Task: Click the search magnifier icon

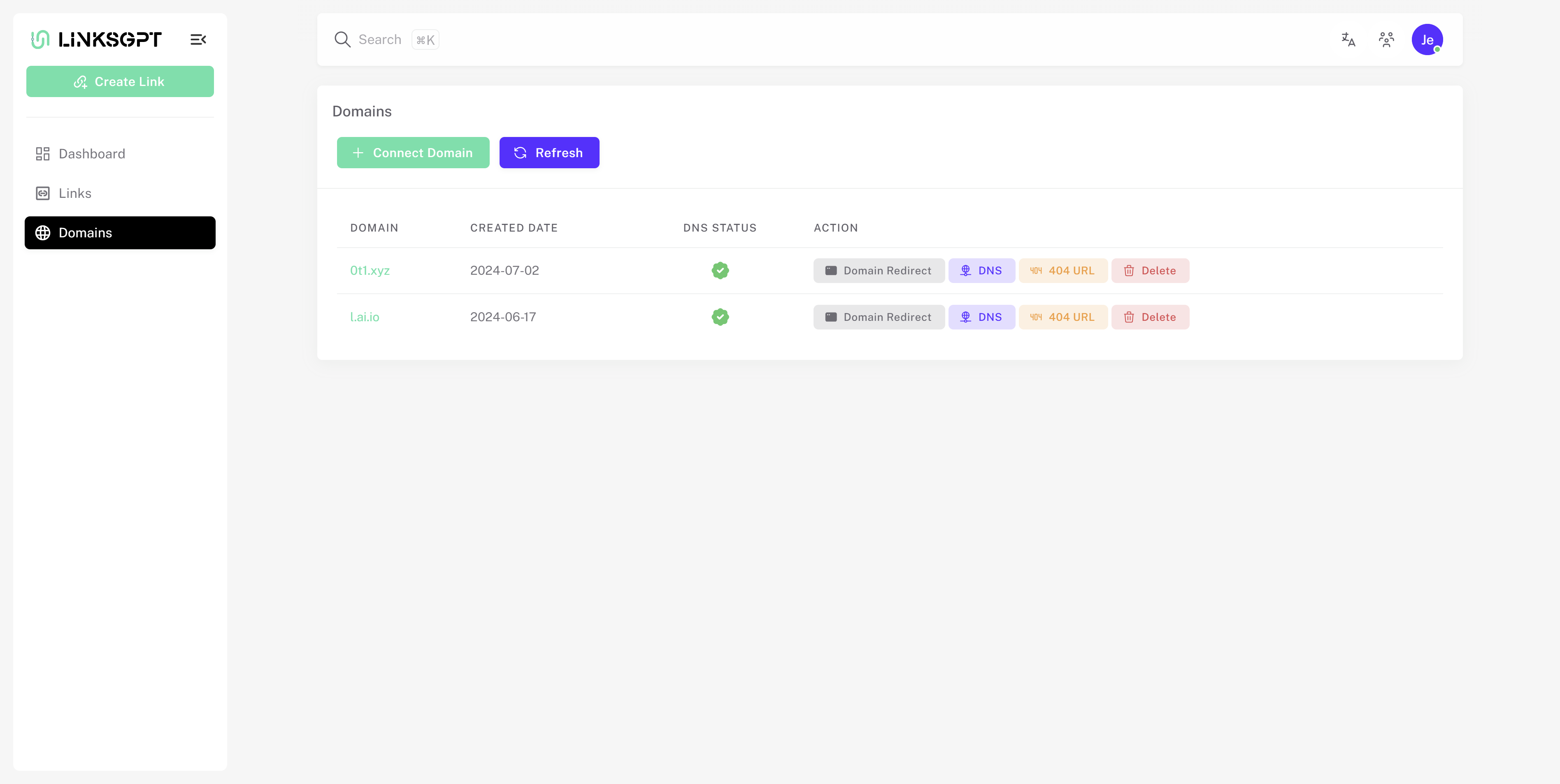Action: pyautogui.click(x=342, y=39)
